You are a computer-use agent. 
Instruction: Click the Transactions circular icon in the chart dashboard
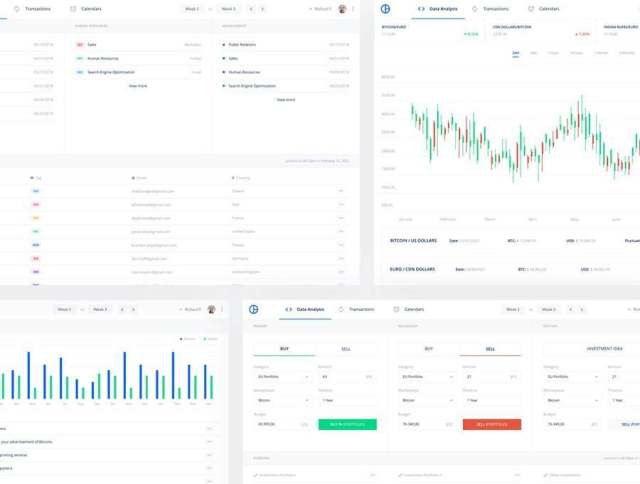475,9
